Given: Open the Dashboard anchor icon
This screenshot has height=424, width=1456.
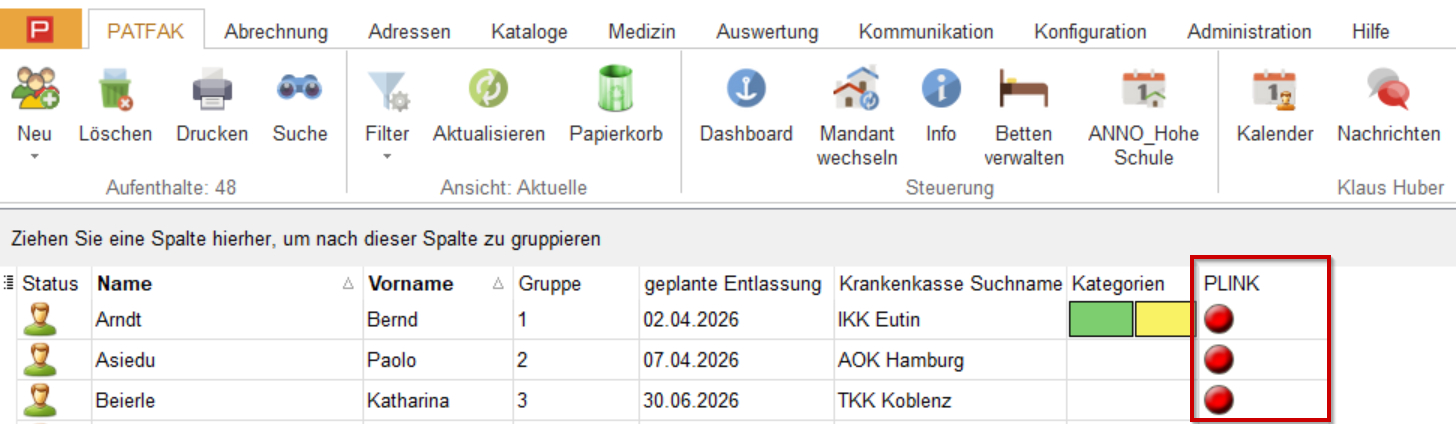Looking at the screenshot, I should click(746, 92).
